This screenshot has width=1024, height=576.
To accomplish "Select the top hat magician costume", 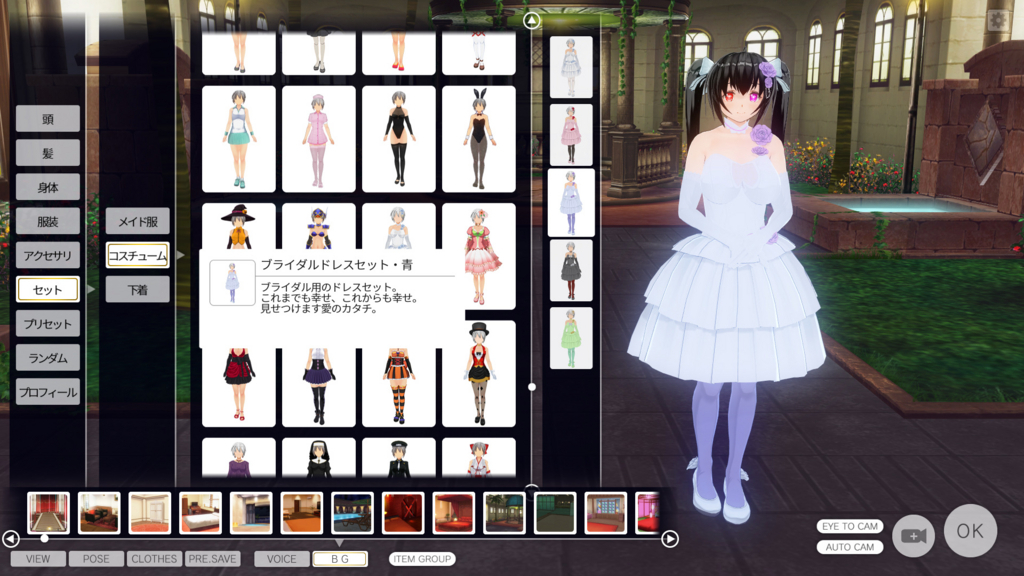I will click(479, 374).
